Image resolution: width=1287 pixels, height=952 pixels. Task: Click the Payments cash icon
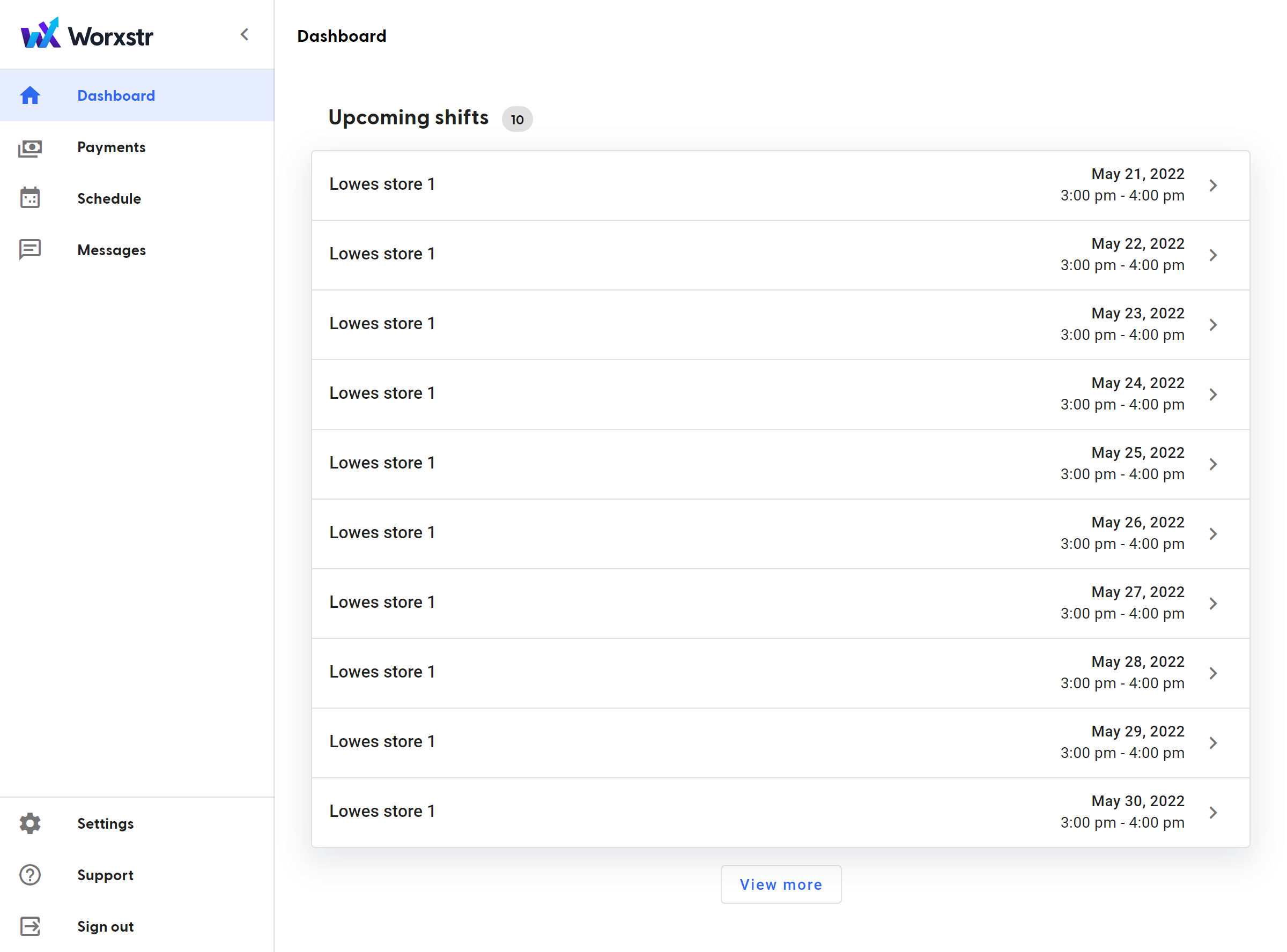pyautogui.click(x=30, y=147)
